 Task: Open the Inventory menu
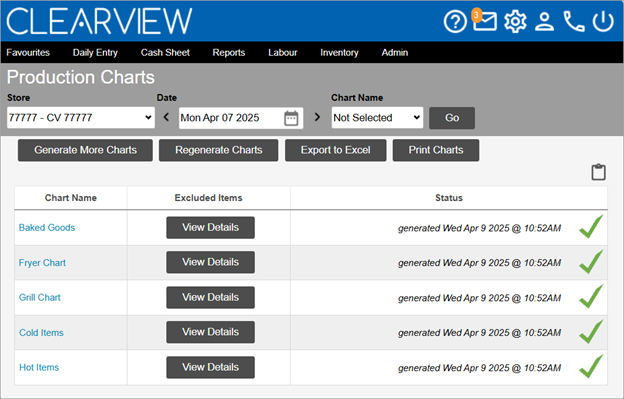pyautogui.click(x=339, y=53)
